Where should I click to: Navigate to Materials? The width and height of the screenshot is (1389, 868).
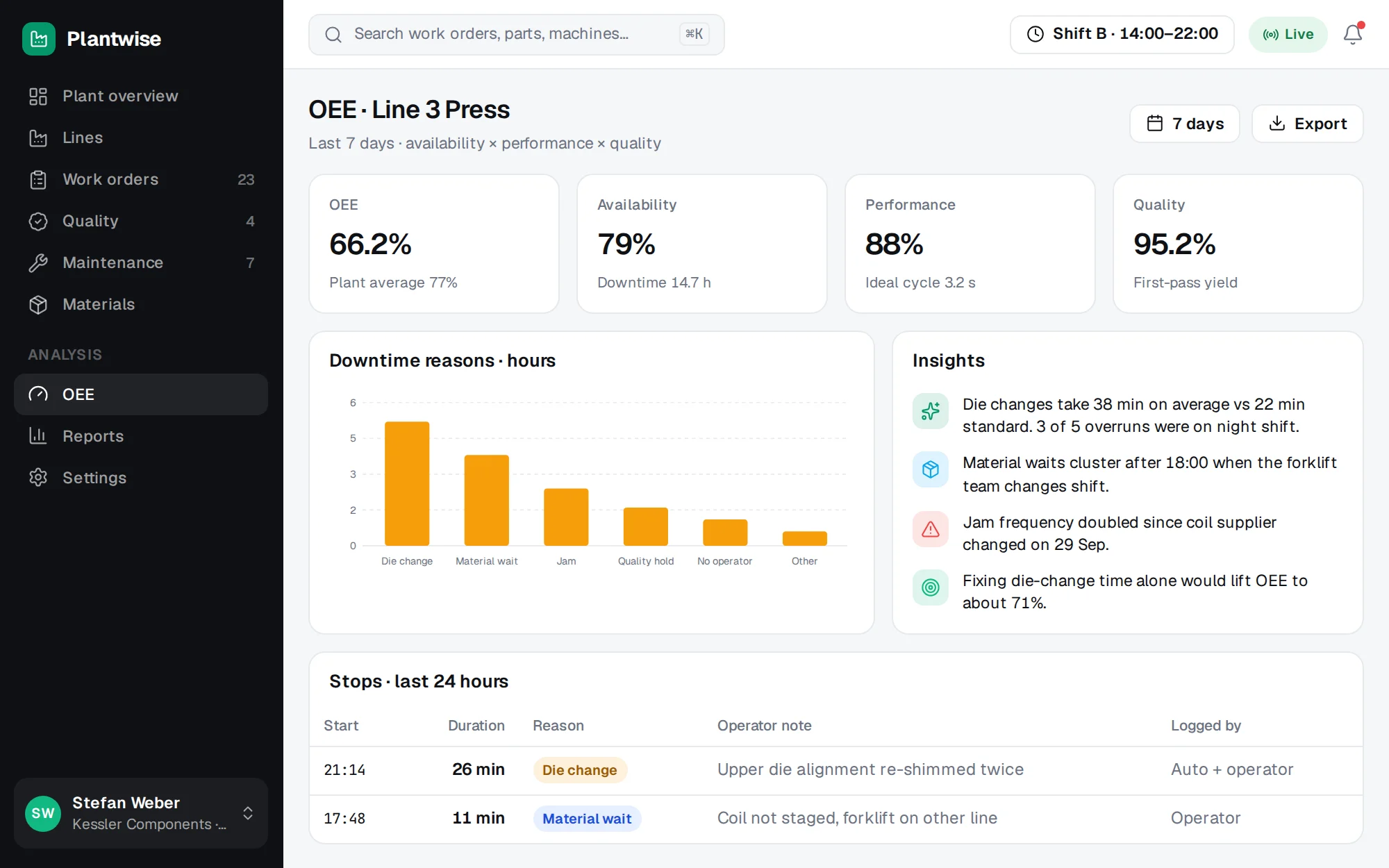pos(141,304)
